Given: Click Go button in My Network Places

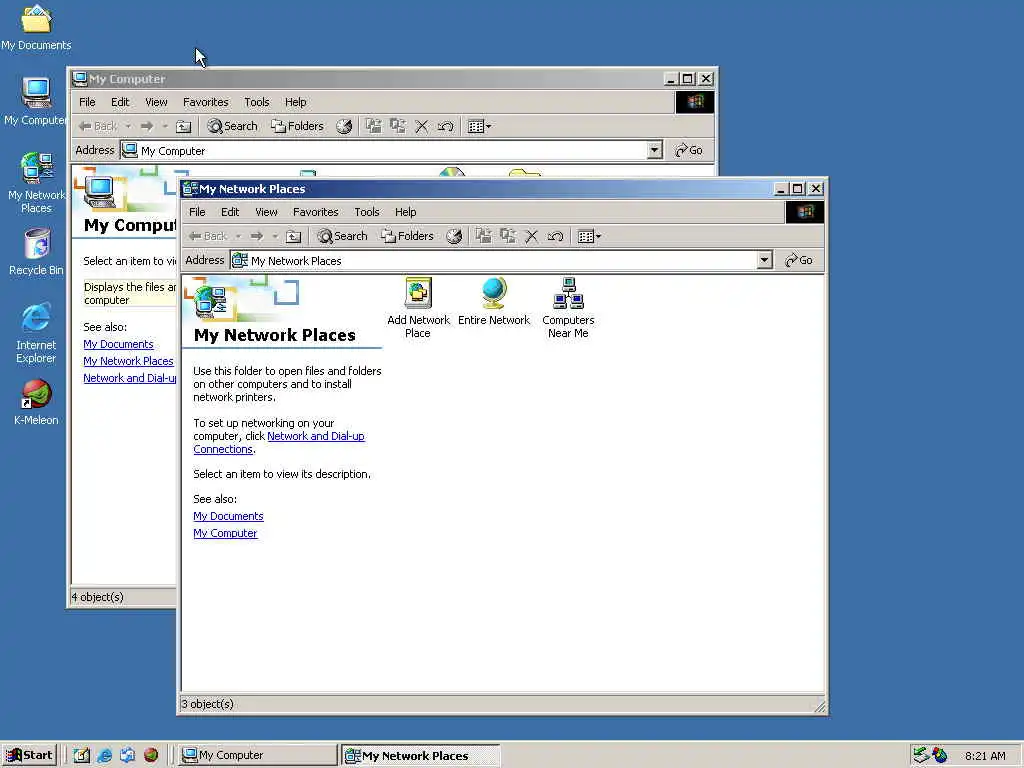Looking at the screenshot, I should pyautogui.click(x=799, y=260).
